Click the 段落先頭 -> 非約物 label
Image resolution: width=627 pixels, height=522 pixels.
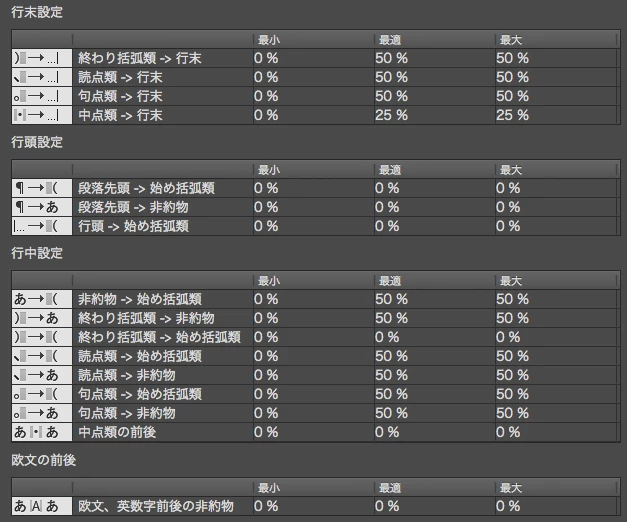click(x=133, y=207)
